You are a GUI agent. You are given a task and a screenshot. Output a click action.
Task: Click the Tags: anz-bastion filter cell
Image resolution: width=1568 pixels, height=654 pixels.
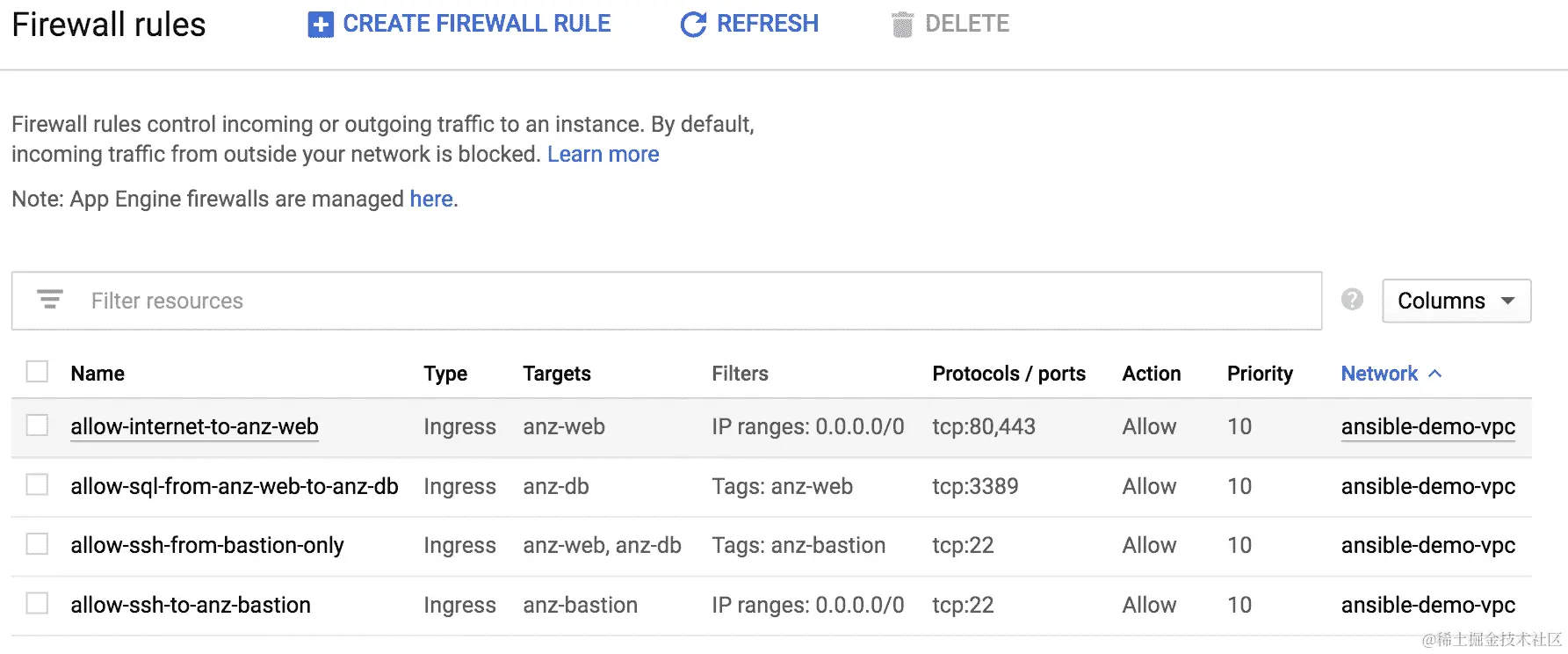798,545
